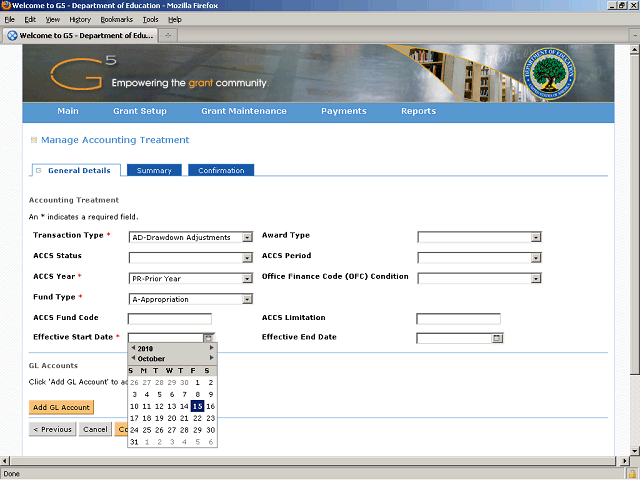Click the Previous button
Screen dimensions: 640x480
point(52,429)
